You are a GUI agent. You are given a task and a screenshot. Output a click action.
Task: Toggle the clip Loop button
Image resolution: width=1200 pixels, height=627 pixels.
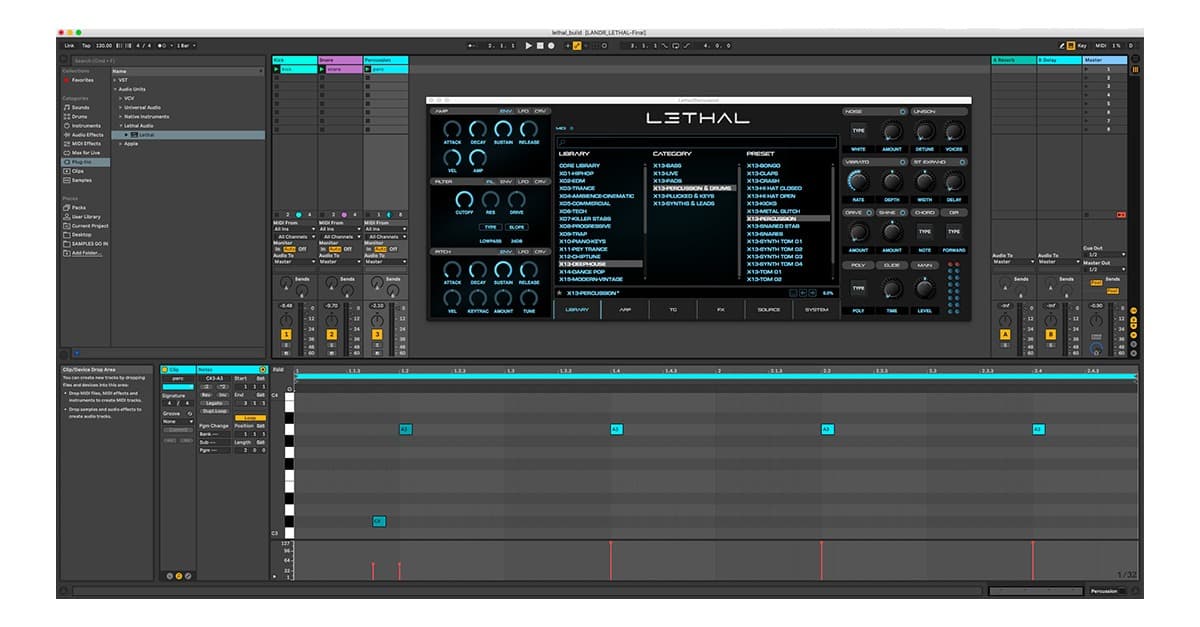(250, 418)
